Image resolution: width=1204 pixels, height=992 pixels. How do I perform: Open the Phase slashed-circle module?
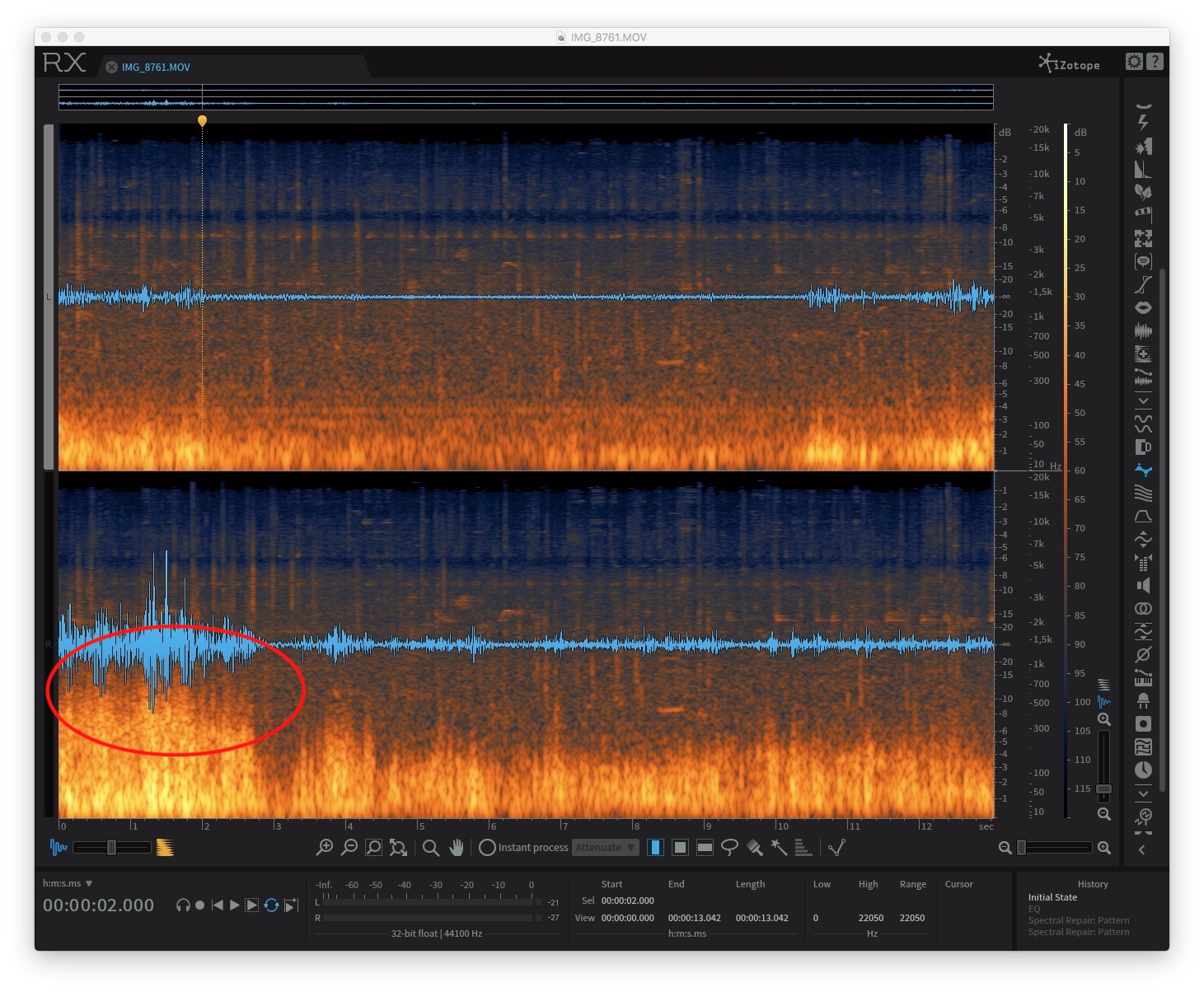1143,655
